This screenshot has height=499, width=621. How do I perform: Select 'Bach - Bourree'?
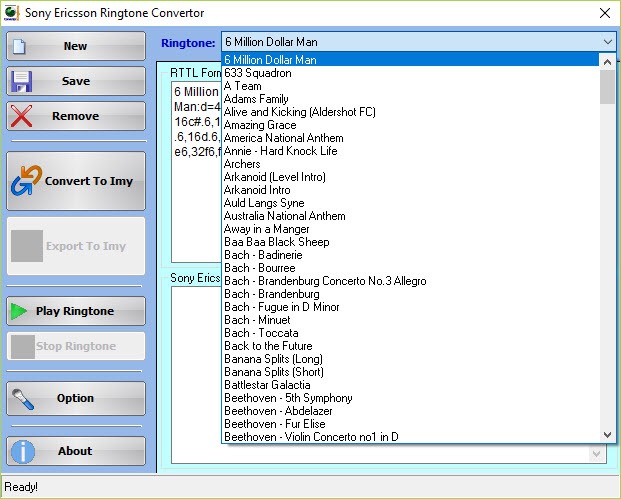[410, 268]
